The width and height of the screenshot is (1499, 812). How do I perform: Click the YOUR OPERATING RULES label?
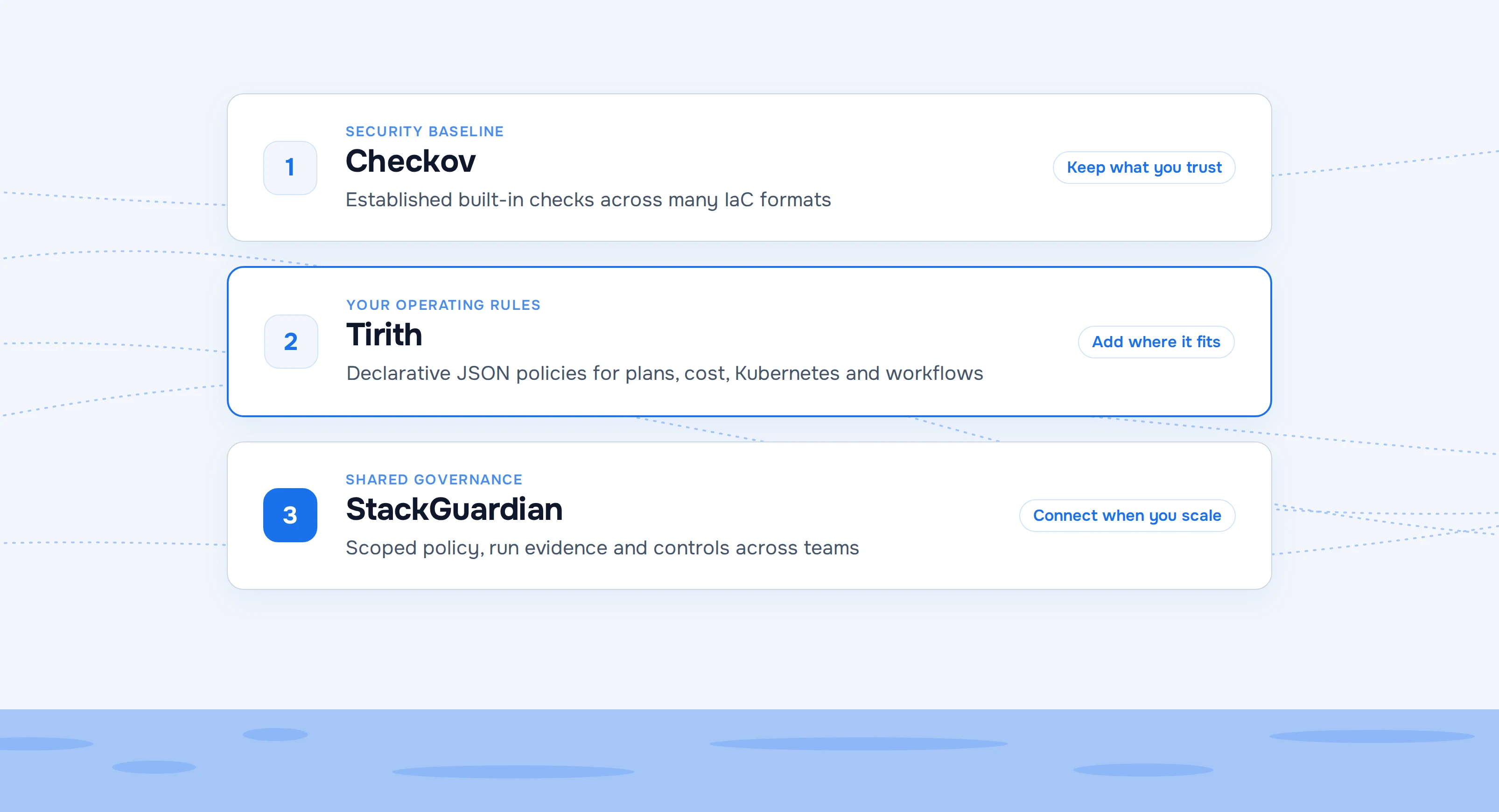pyautogui.click(x=443, y=305)
